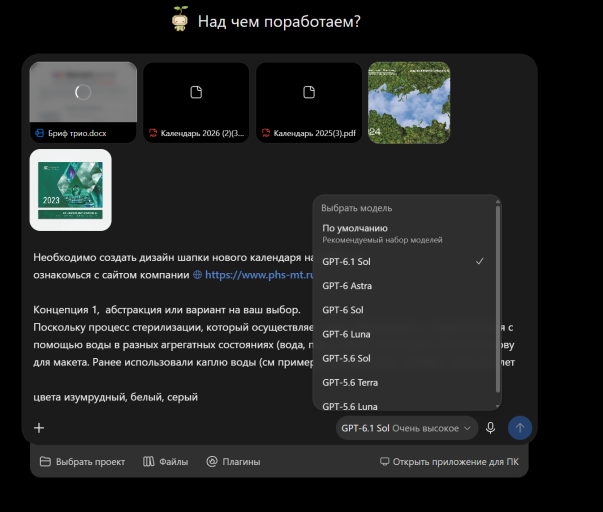
Task: Choose GPT-6 Astra model
Action: point(404,286)
